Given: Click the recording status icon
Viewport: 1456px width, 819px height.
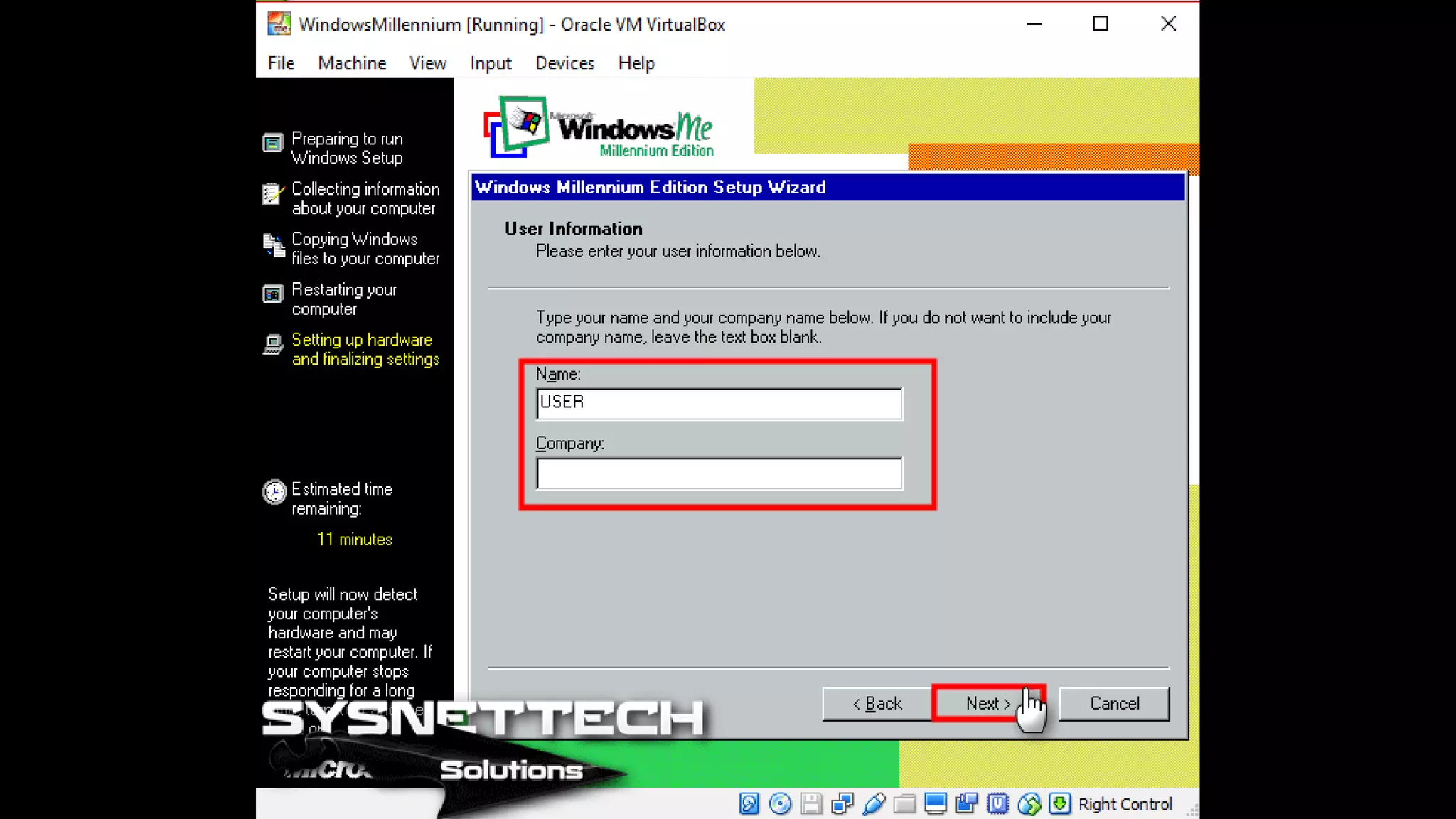Looking at the screenshot, I should [967, 804].
